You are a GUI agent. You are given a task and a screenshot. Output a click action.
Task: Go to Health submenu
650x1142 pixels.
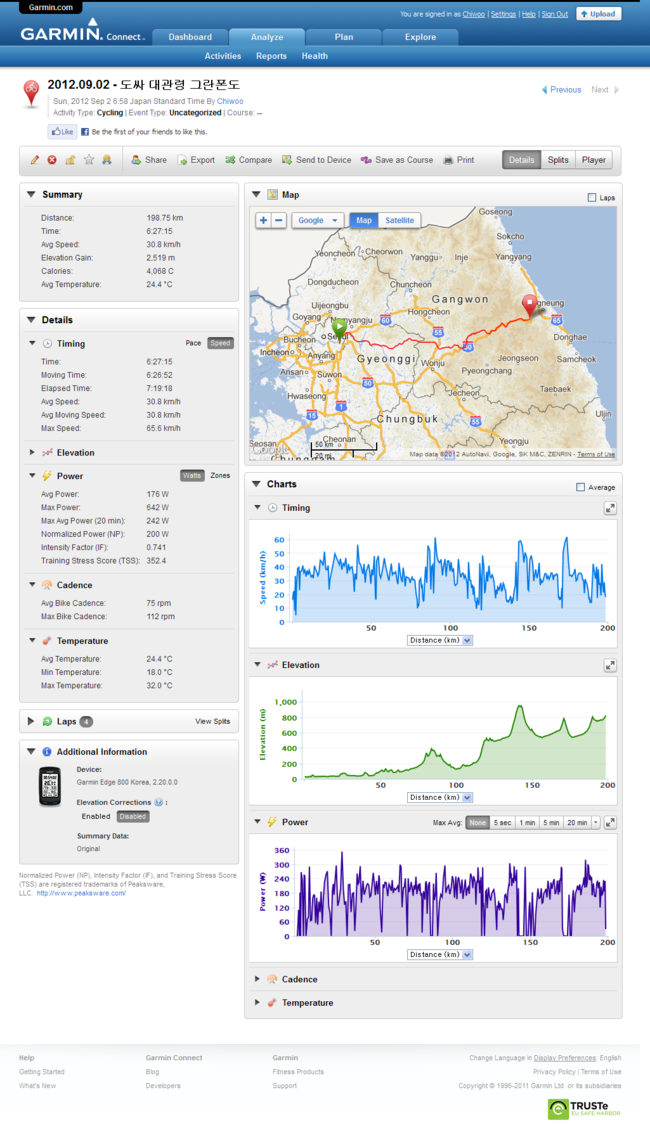click(315, 56)
